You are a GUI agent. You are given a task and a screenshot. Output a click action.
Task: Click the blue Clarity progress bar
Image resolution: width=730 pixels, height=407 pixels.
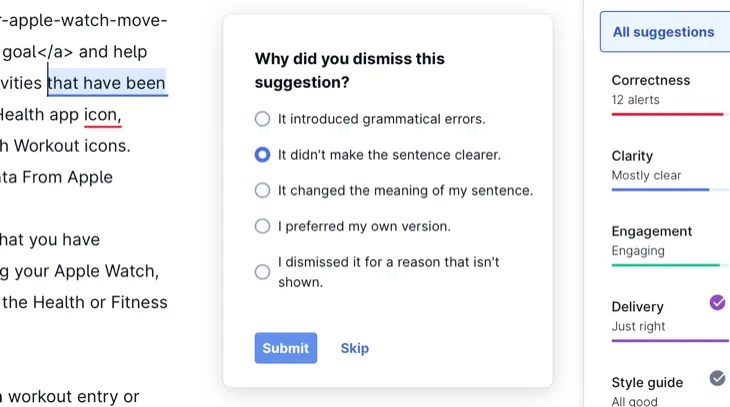tap(660, 190)
